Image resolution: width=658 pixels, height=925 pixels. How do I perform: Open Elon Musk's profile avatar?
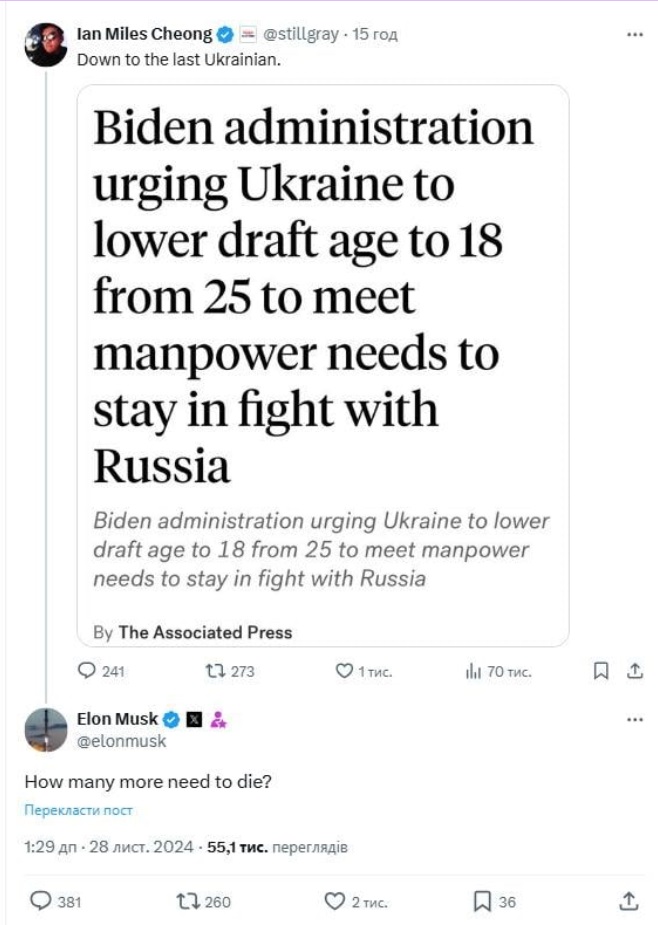tap(46, 729)
